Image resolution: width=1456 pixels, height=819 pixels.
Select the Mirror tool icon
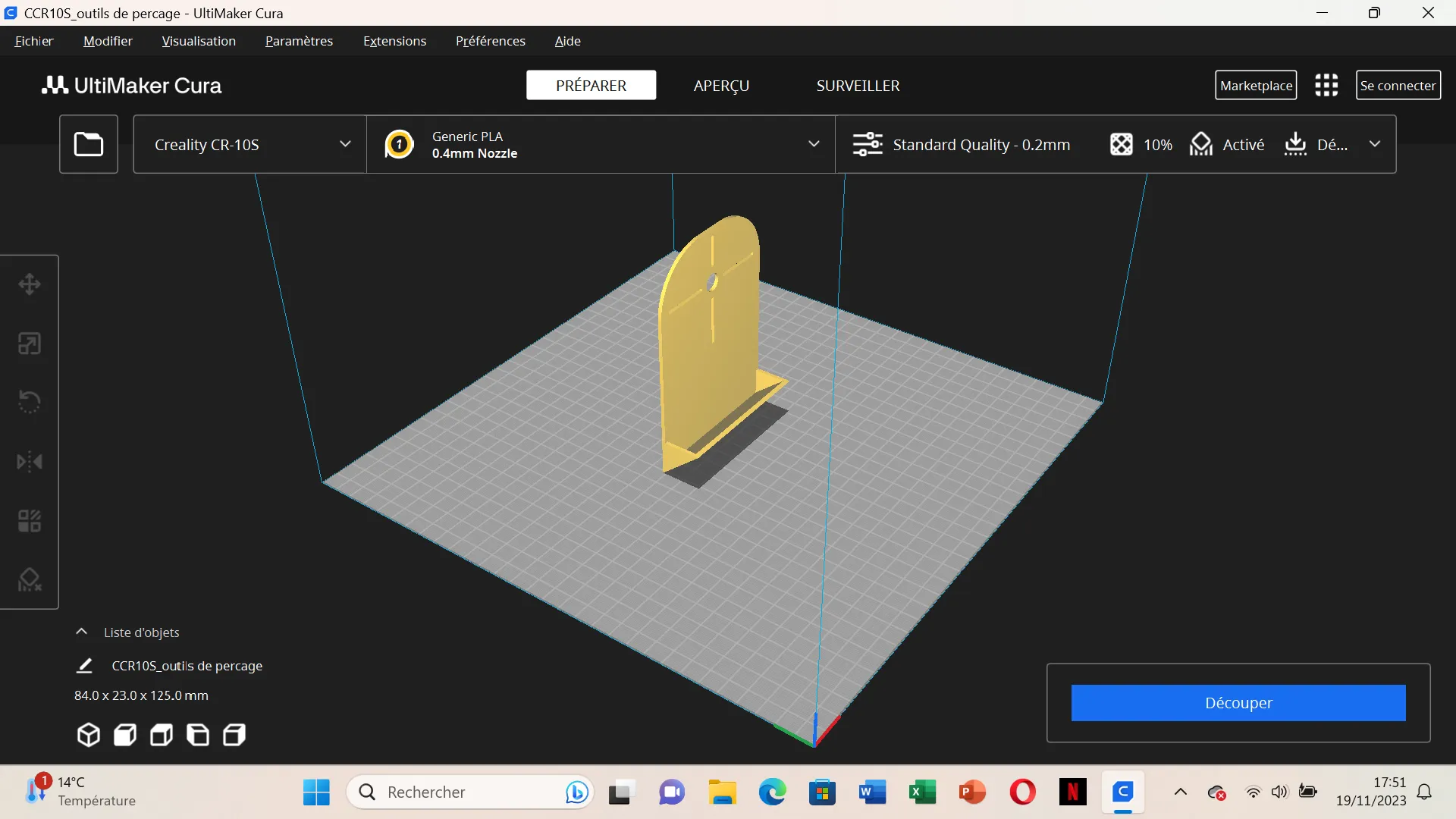coord(30,462)
